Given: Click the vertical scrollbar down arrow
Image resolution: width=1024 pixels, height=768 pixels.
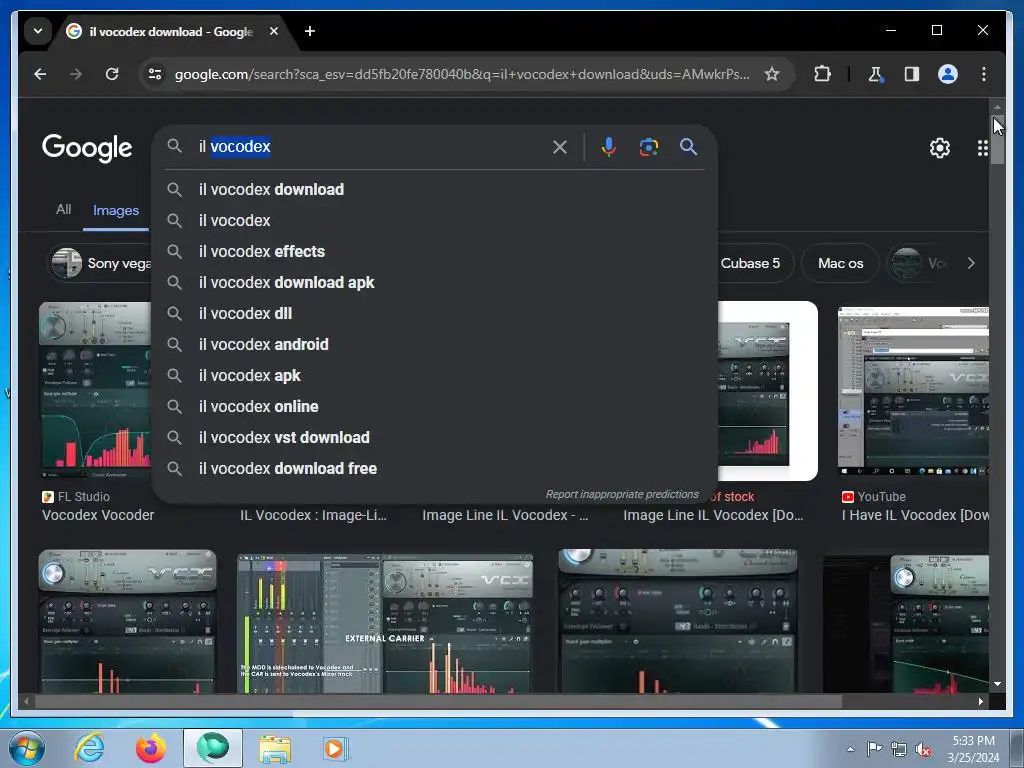Looking at the screenshot, I should [997, 684].
